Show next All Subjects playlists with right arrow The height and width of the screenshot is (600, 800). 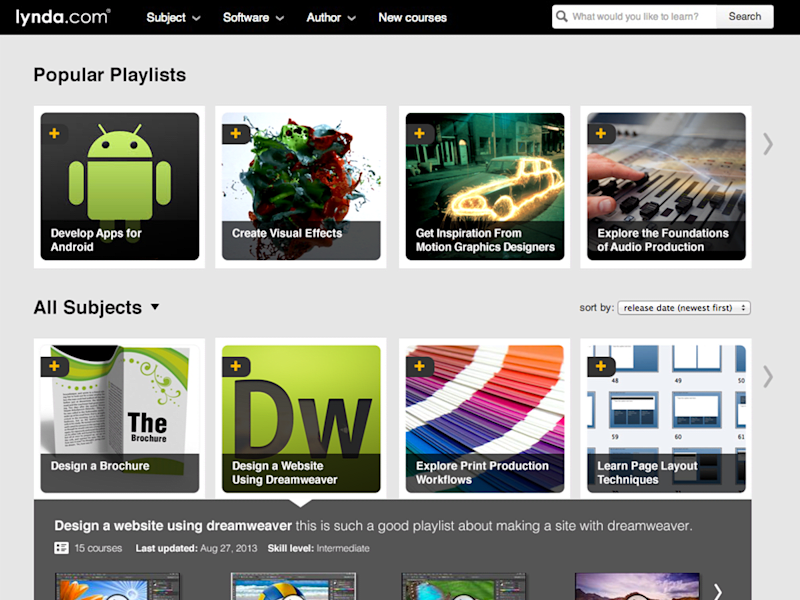[x=768, y=377]
